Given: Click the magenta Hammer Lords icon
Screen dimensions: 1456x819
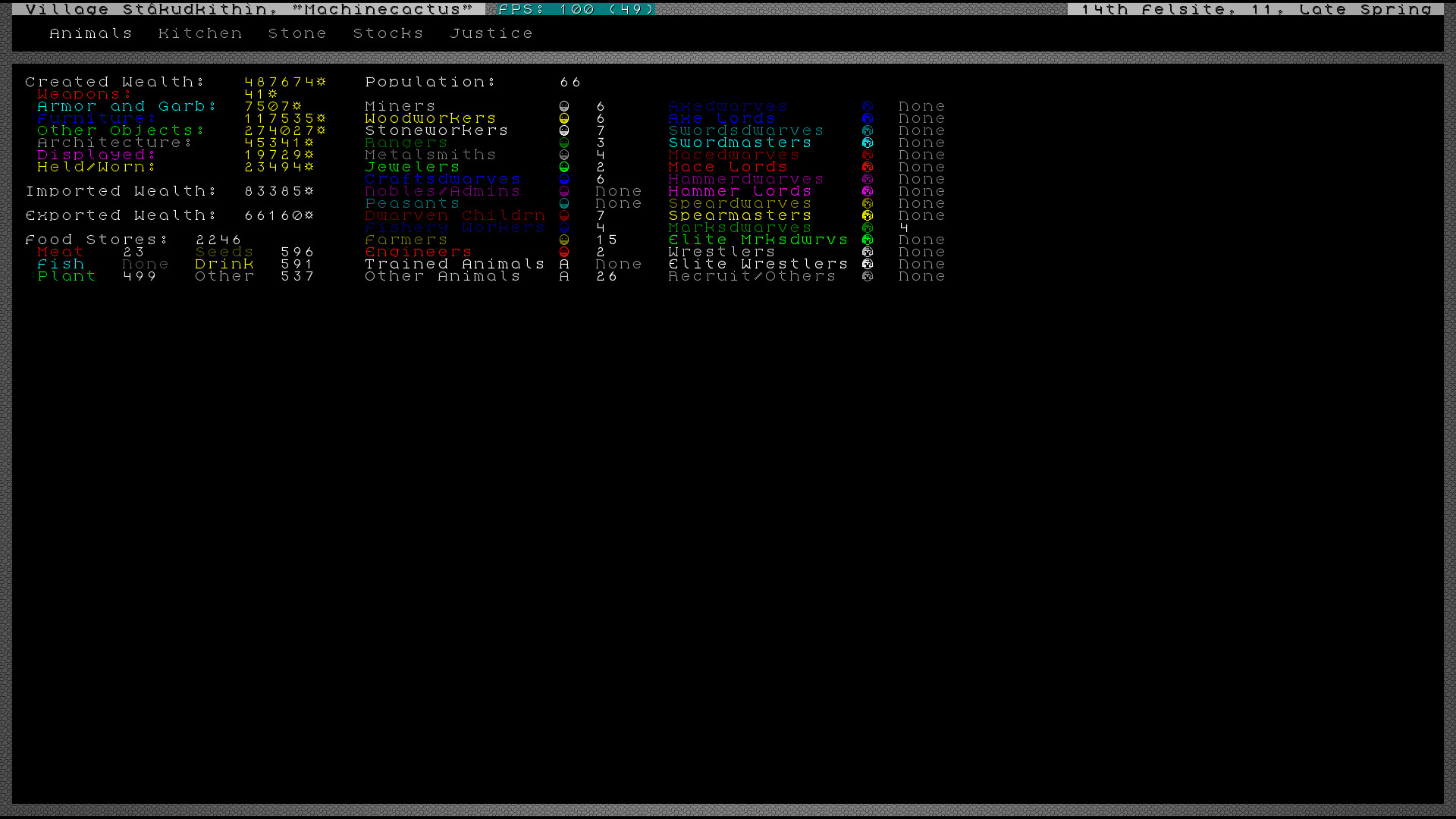Looking at the screenshot, I should coord(868,191).
